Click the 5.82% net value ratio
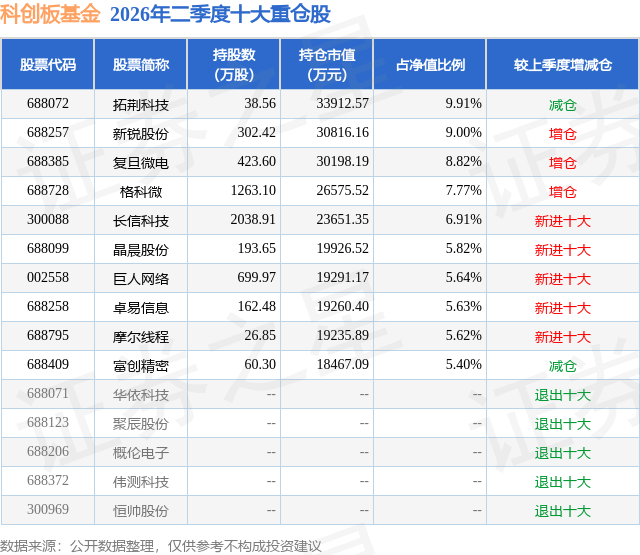 [x=463, y=249]
